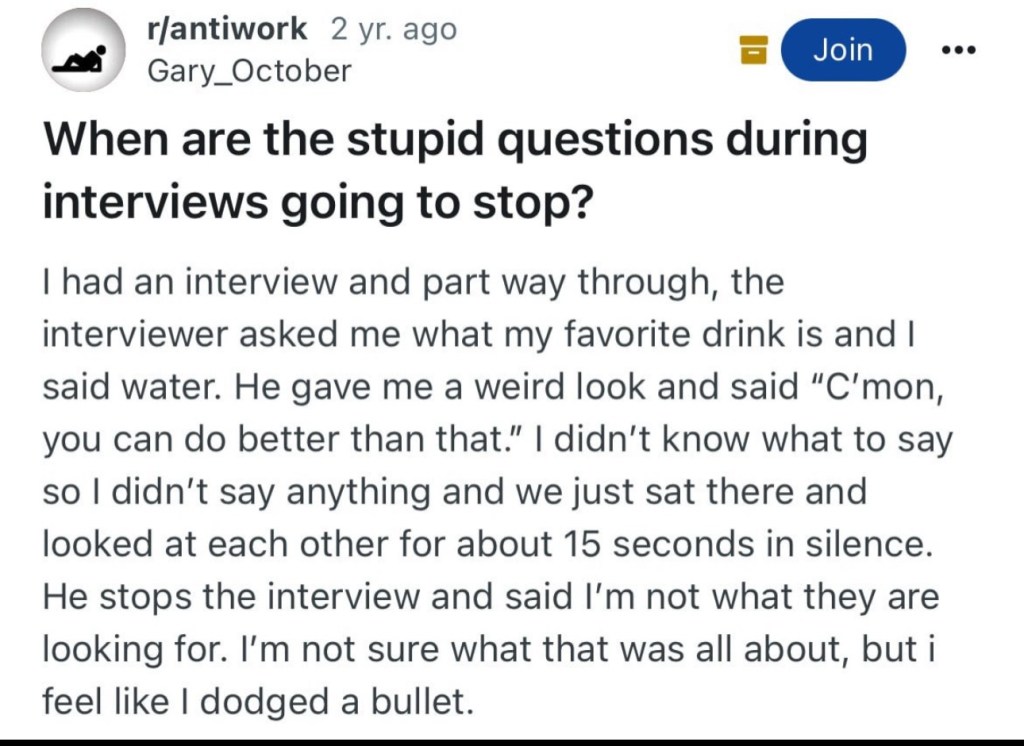1024x746 pixels.
Task: Click the "2 yr. ago" timestamp
Action: [x=392, y=30]
